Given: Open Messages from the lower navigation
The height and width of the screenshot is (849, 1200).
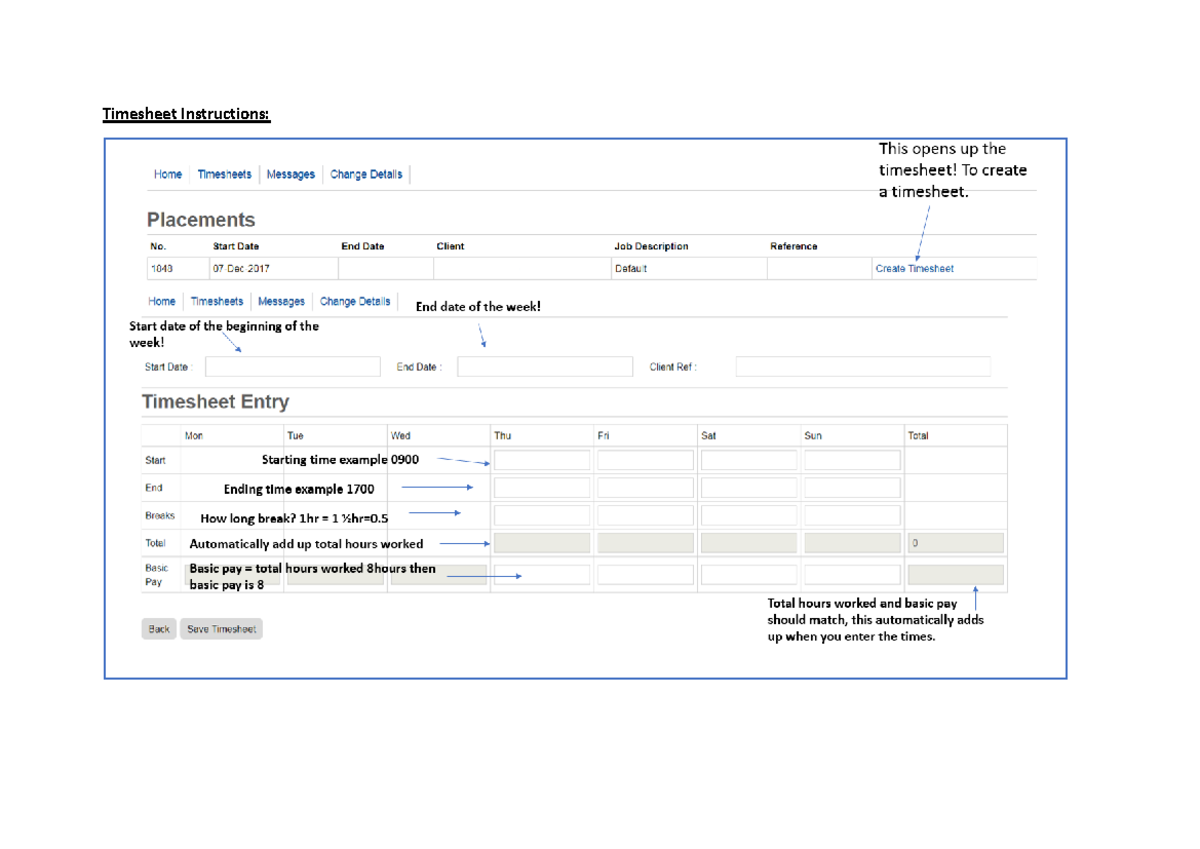Looking at the screenshot, I should [281, 300].
